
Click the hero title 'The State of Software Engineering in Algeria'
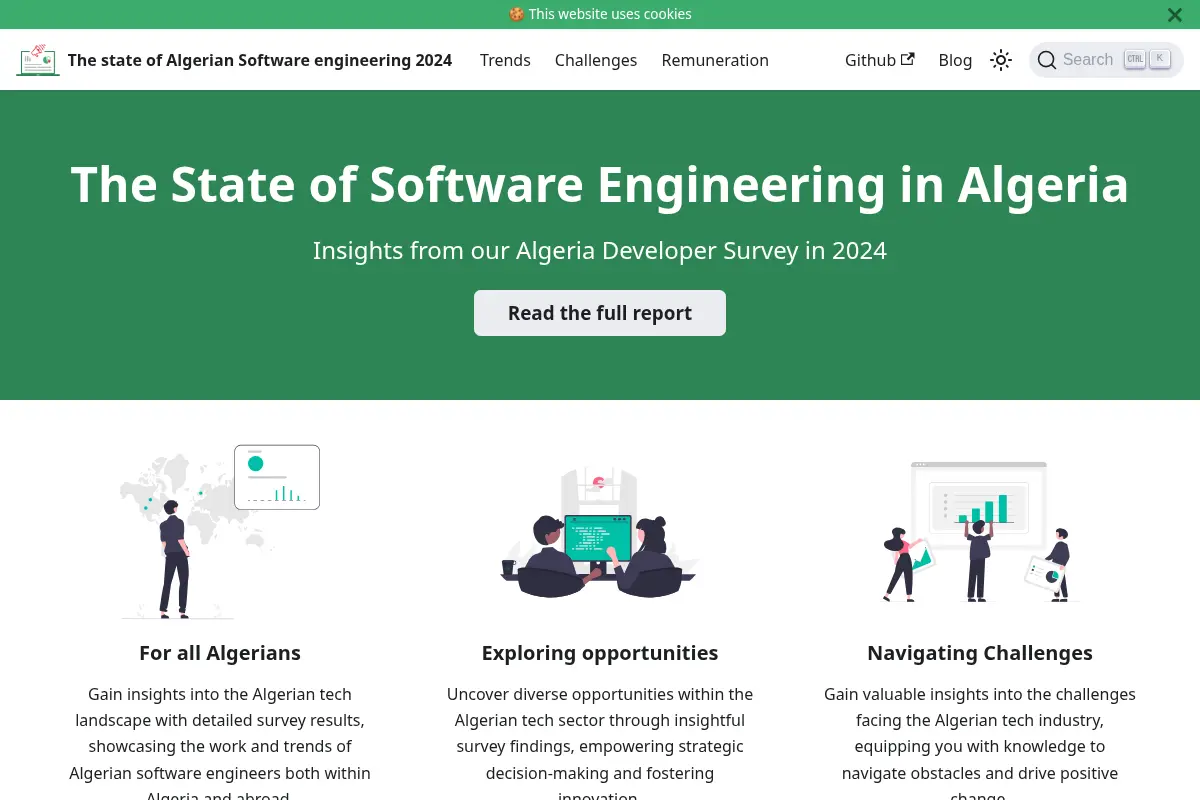600,185
